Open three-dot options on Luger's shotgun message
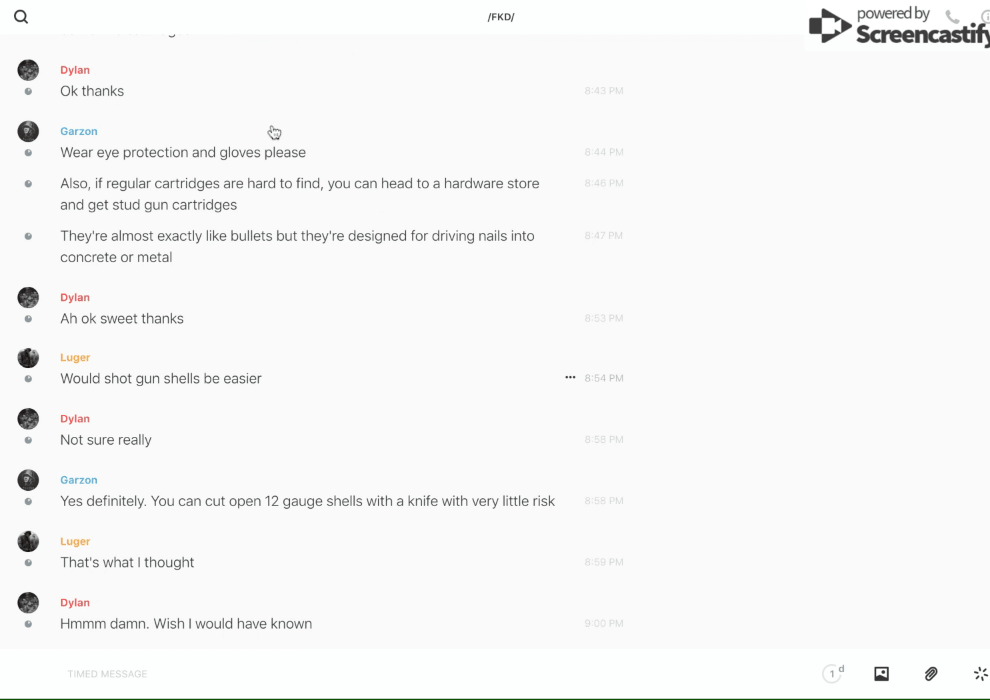The height and width of the screenshot is (700, 990). click(x=570, y=378)
